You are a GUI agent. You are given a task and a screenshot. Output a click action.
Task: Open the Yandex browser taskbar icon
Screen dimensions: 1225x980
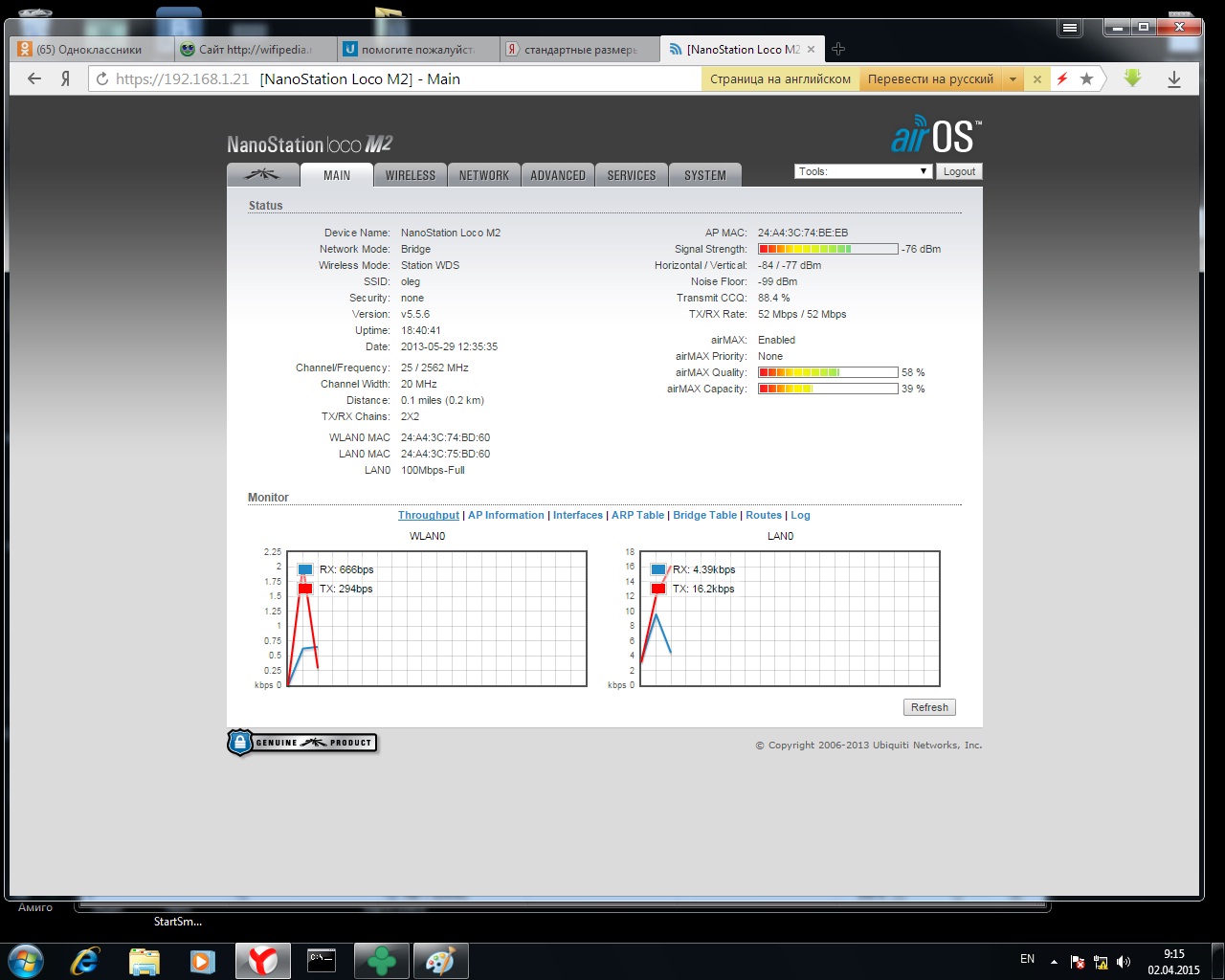[x=262, y=960]
